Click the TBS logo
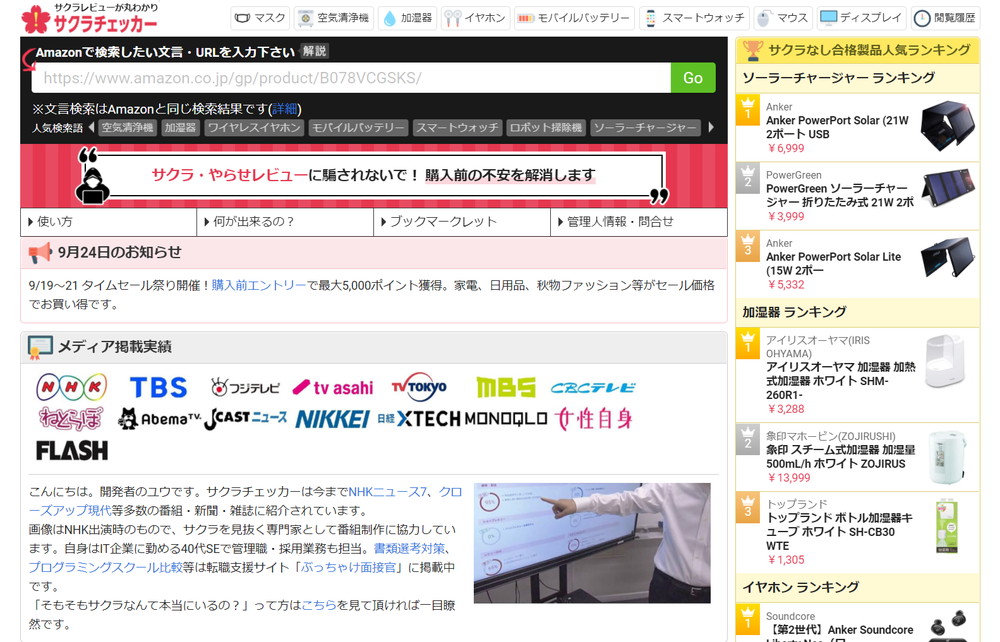Viewport: 1000px width, 642px height. 159,387
